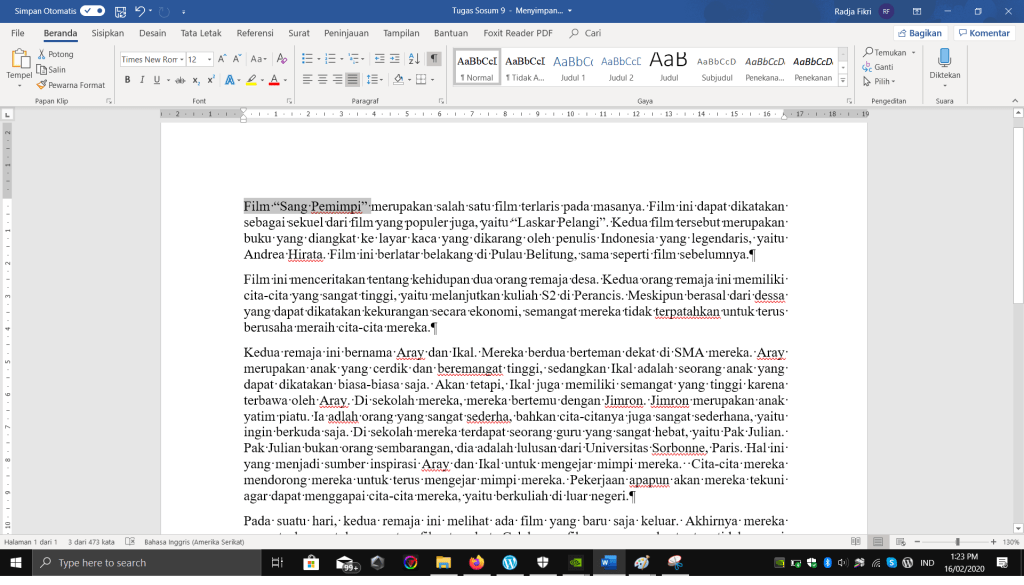Click the sort A-Z paragraph icon
The image size is (1024, 585).
(416, 59)
